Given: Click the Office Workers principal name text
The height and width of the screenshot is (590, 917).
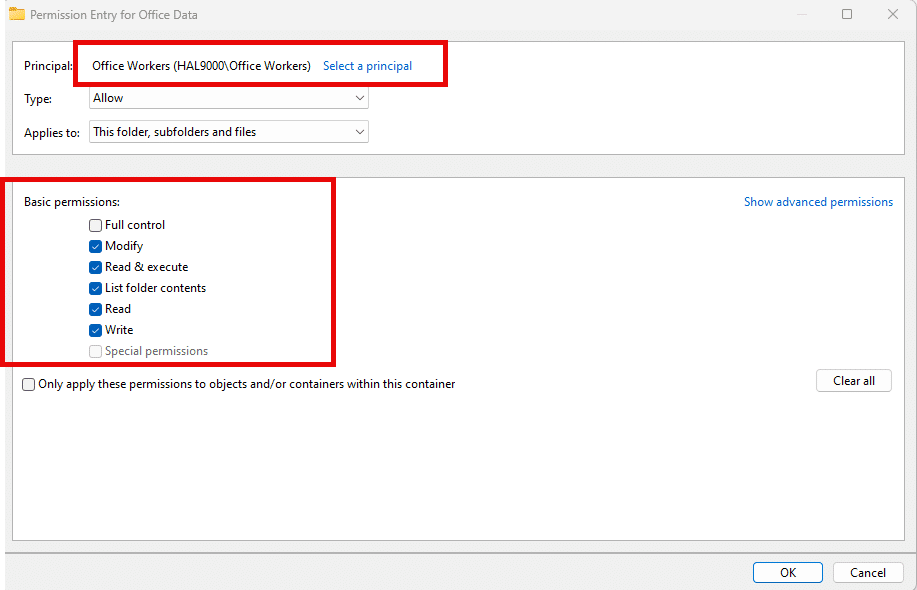Looking at the screenshot, I should coord(201,66).
